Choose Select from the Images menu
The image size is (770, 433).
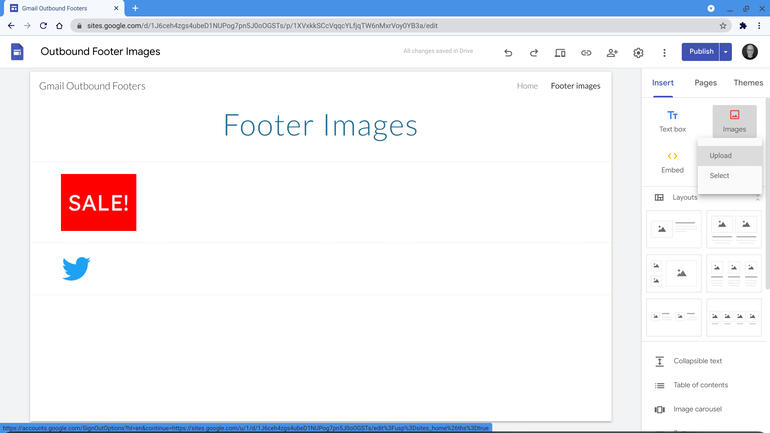[730, 176]
